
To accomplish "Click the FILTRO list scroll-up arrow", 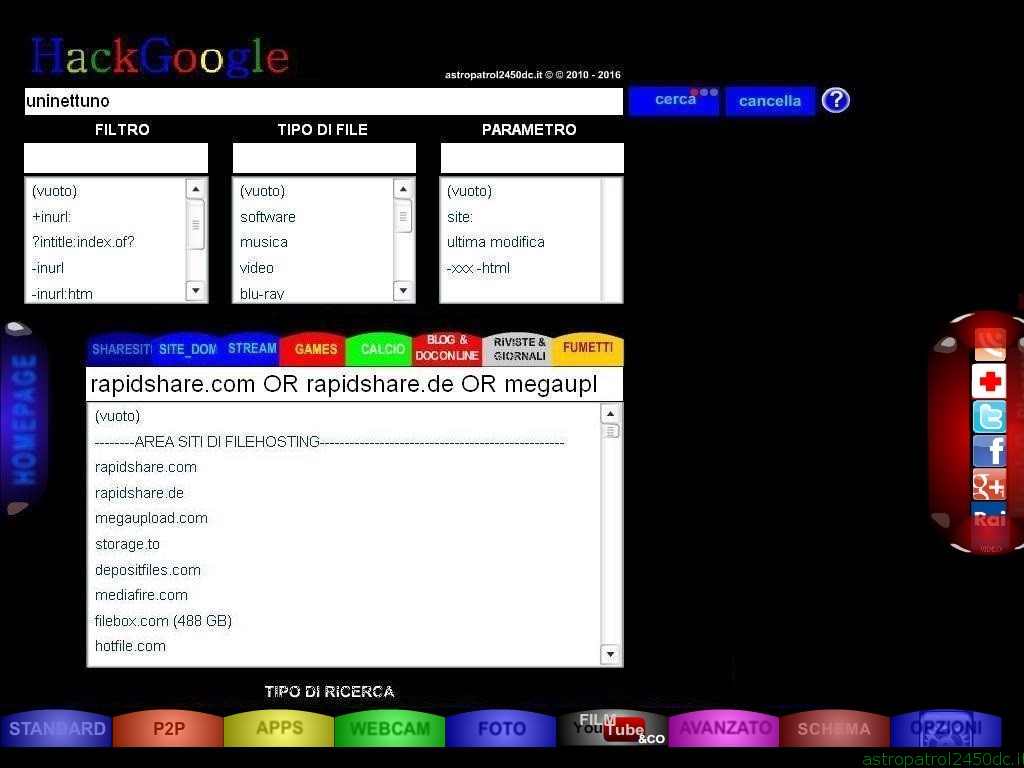I will coord(196,189).
